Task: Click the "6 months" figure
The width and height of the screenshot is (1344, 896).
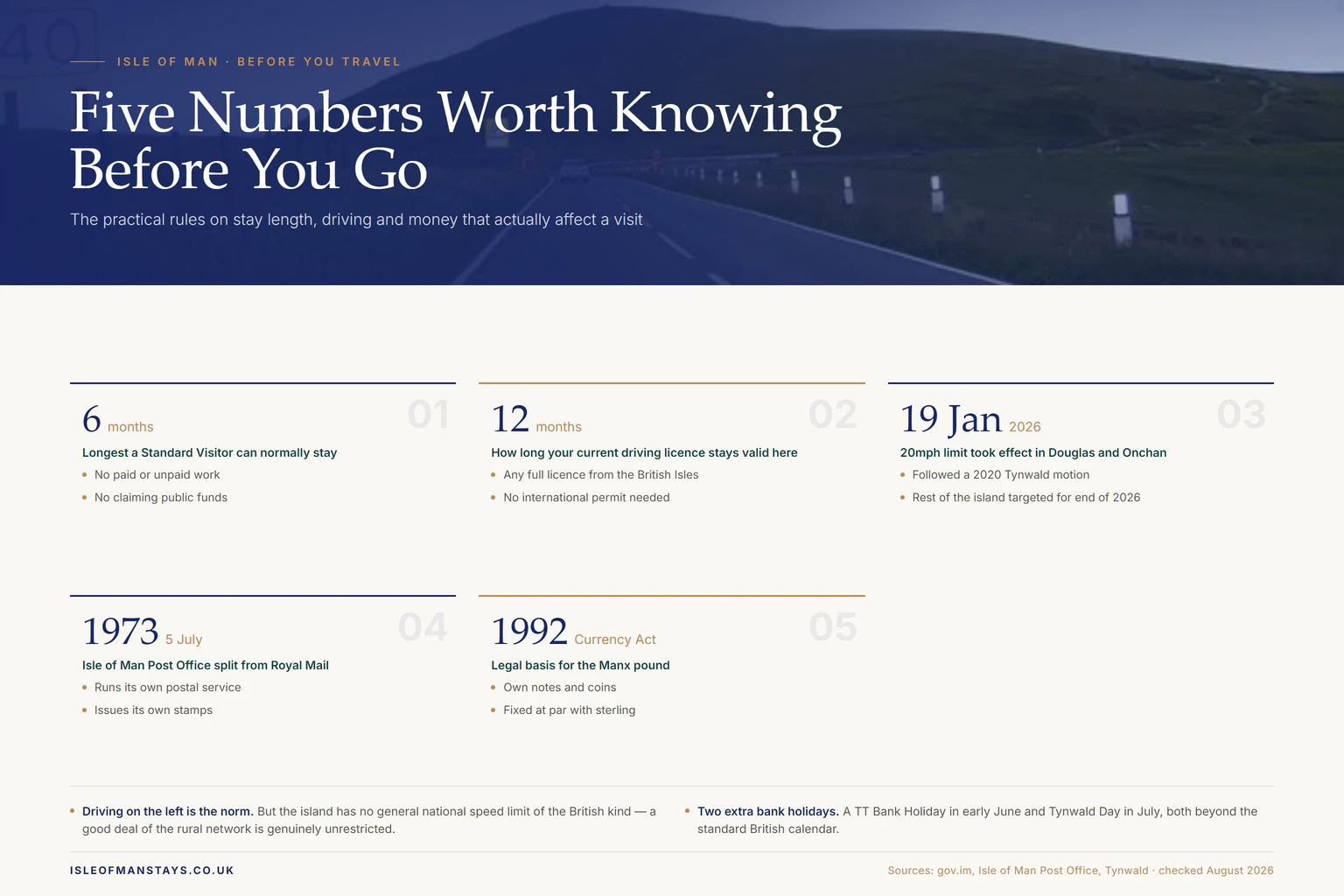Action: 118,420
